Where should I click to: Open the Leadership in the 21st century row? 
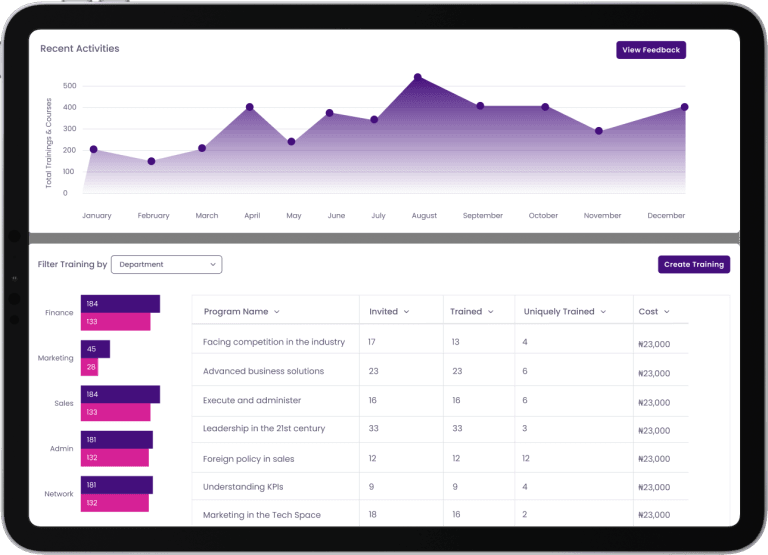[264, 428]
